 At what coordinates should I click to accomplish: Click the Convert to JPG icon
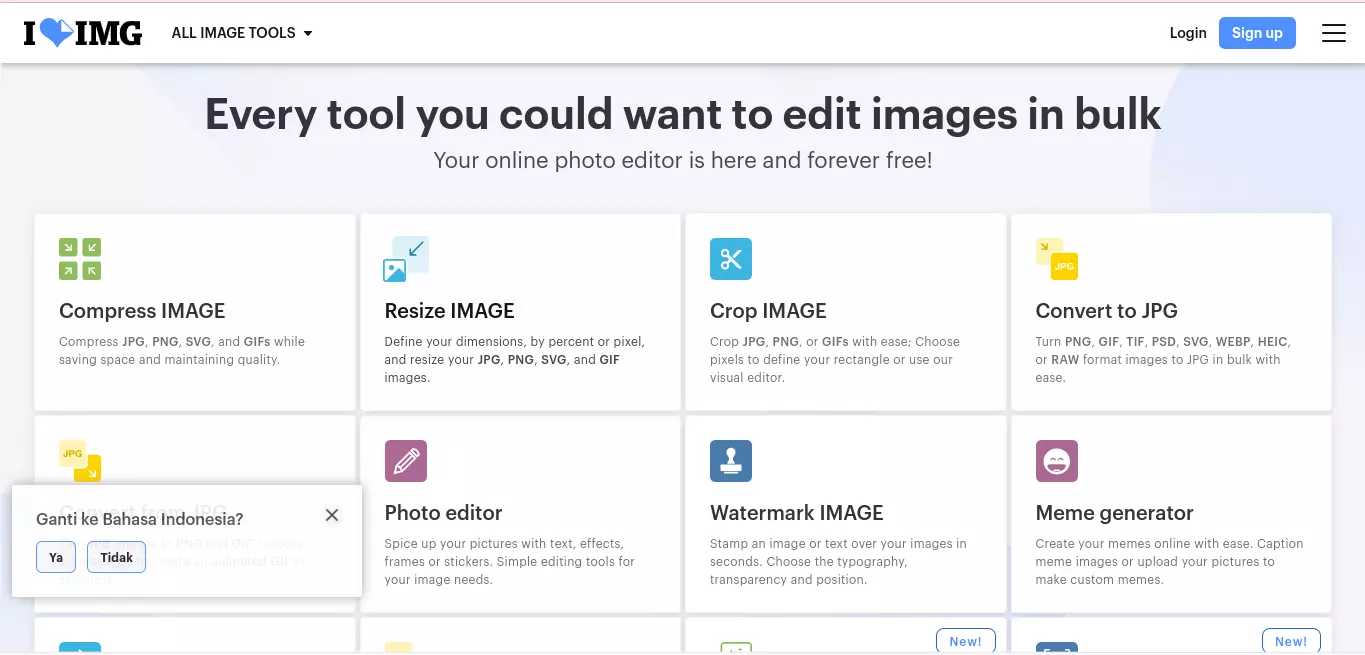click(1057, 259)
